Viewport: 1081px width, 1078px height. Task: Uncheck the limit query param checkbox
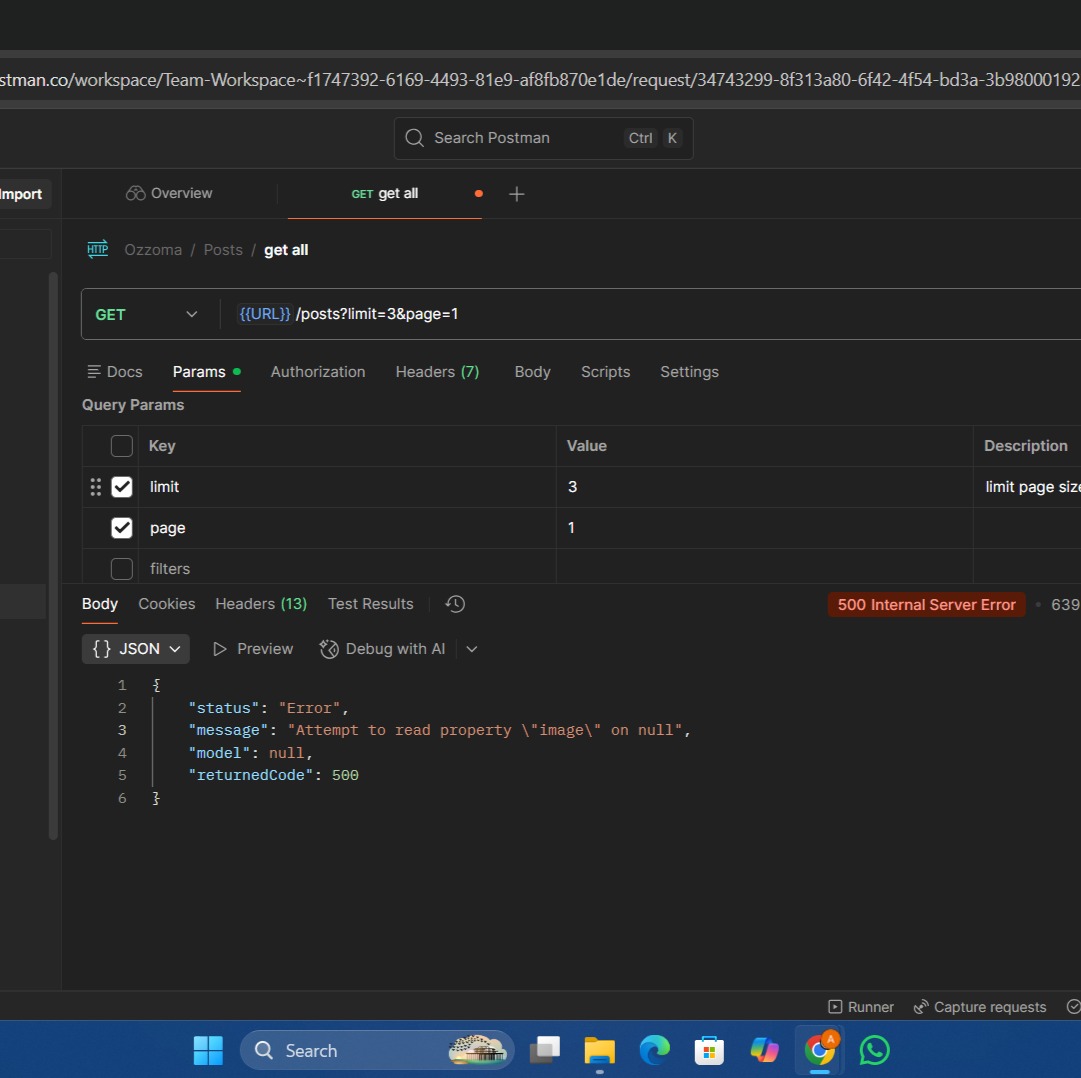[x=122, y=487]
